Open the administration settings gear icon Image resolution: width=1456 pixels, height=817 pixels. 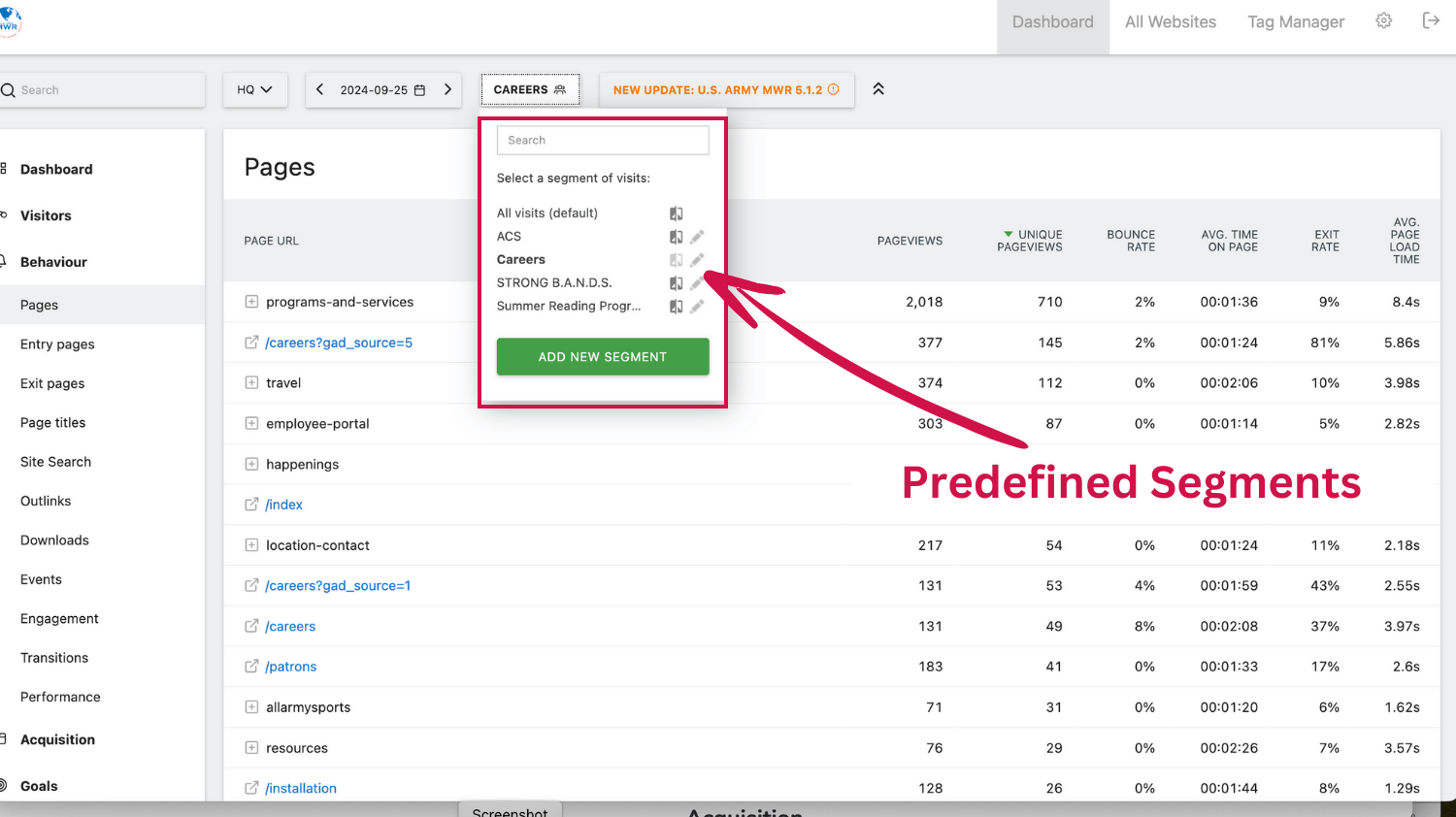pyautogui.click(x=1384, y=20)
